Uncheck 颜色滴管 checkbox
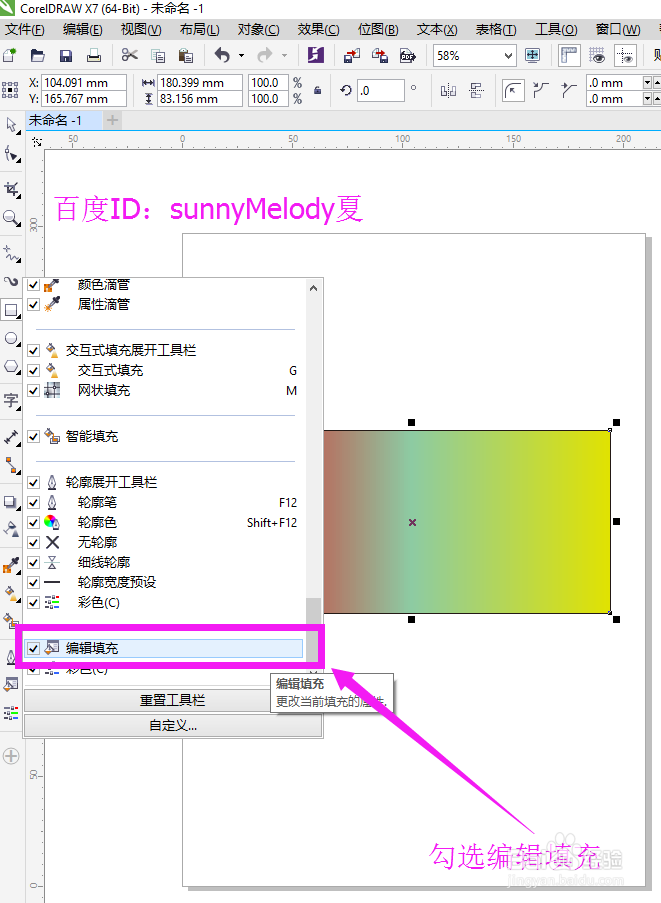 (x=33, y=284)
